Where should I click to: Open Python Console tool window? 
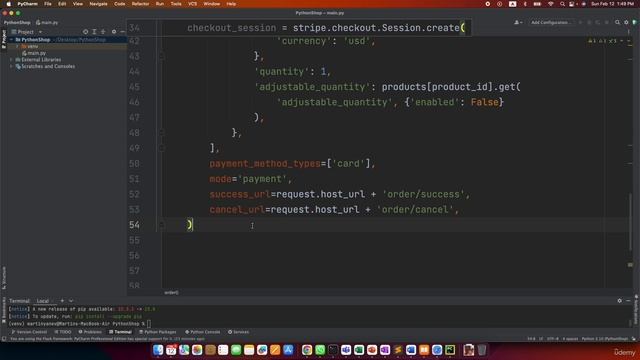[x=202, y=332]
